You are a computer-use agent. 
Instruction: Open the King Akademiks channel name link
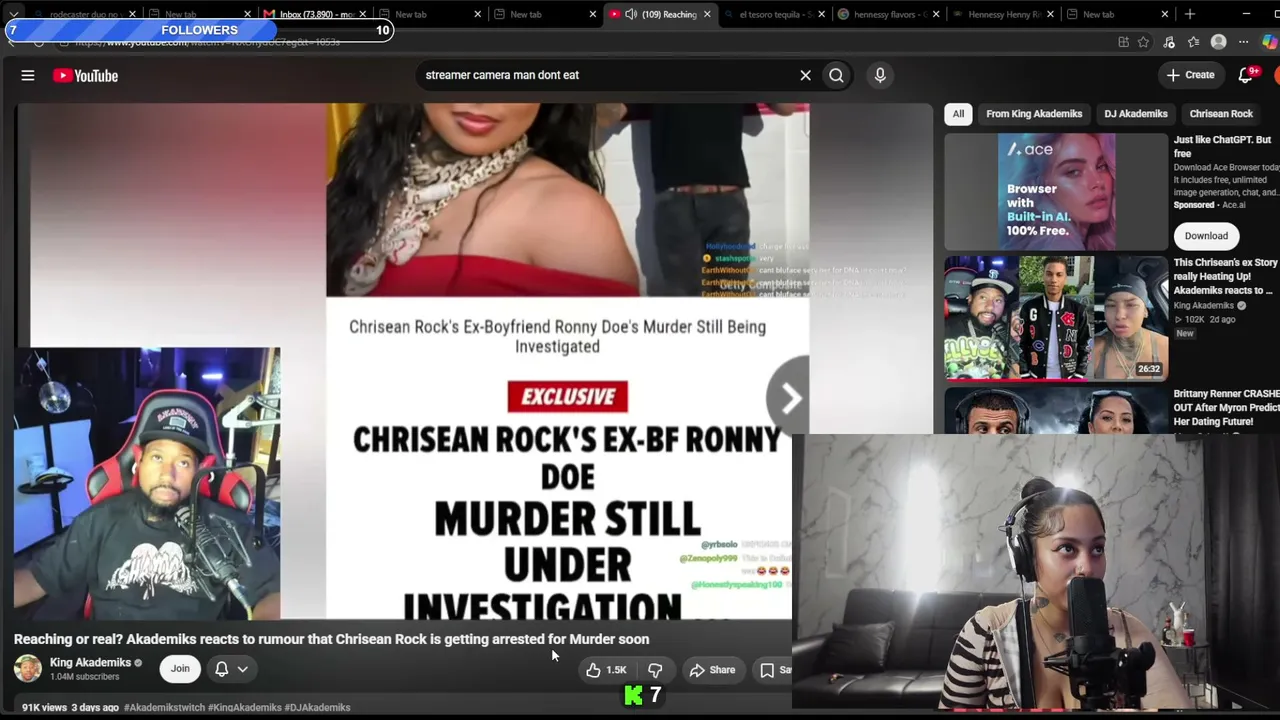click(x=90, y=662)
